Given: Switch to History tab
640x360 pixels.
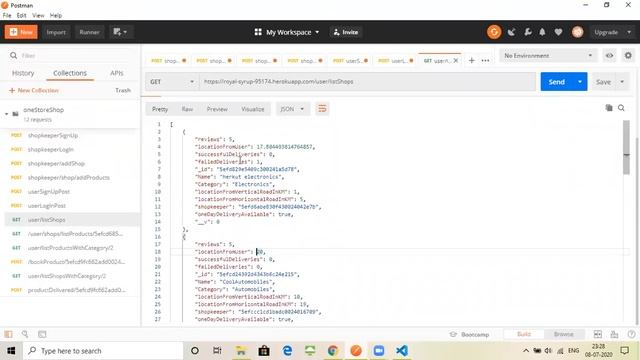Looking at the screenshot, I should 23,73.
